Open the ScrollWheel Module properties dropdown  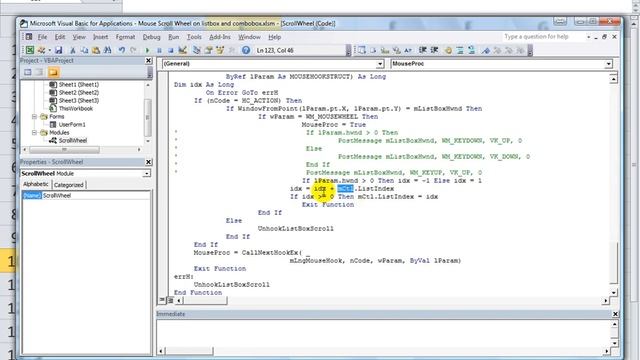pyautogui.click(x=147, y=173)
